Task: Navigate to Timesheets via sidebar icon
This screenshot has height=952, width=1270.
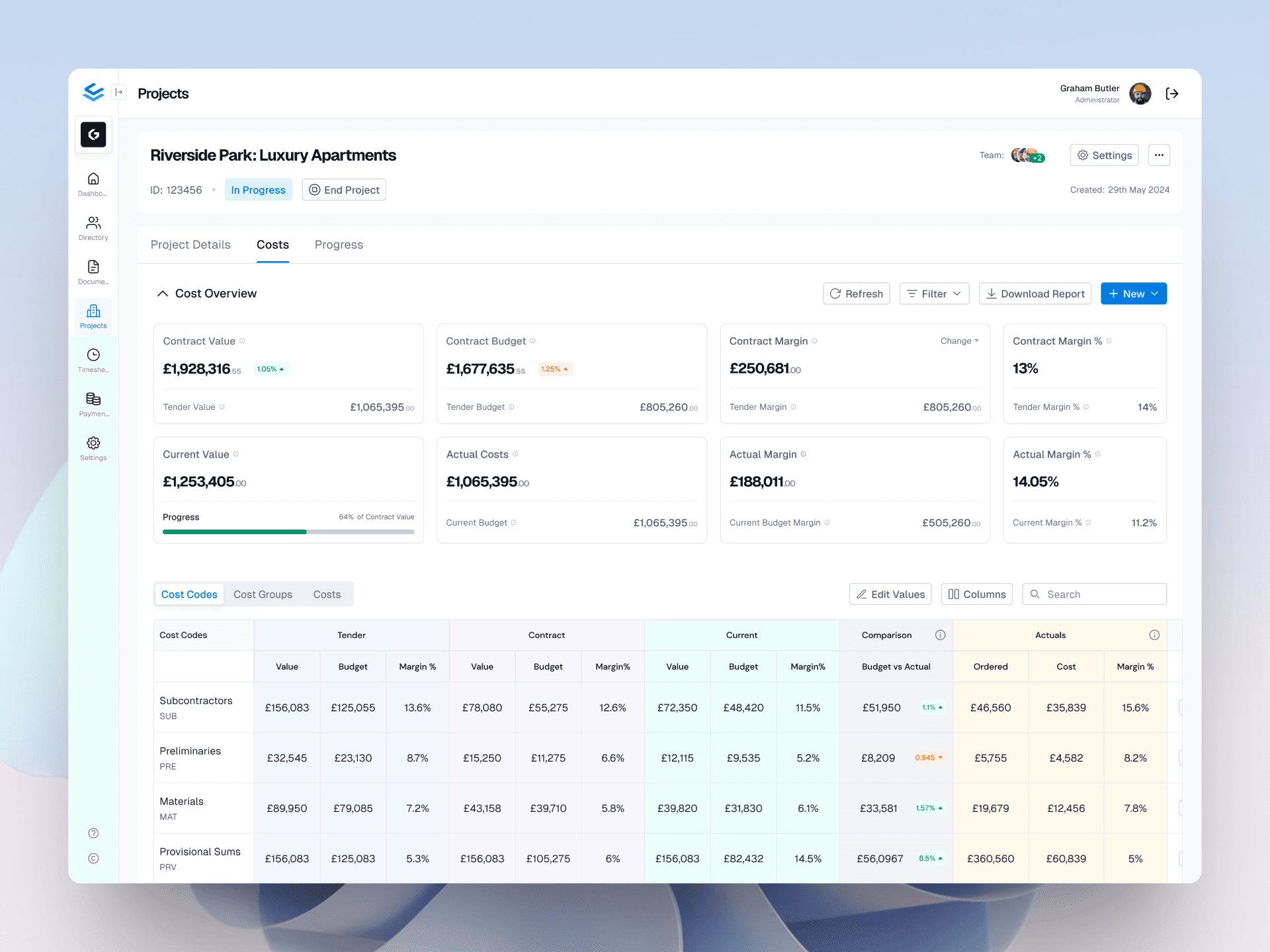Action: 93,360
